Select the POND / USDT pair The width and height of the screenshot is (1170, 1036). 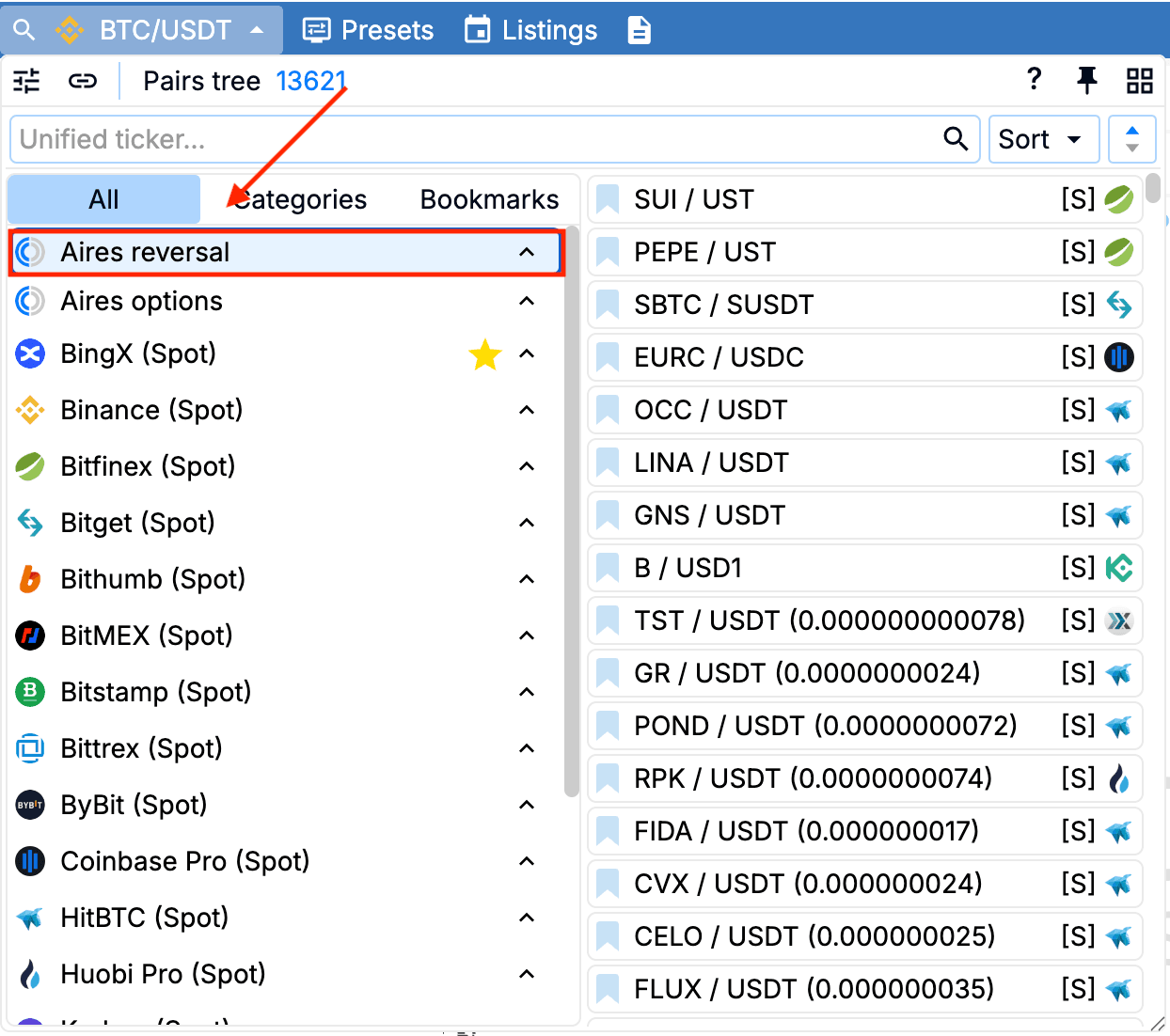[x=865, y=726]
